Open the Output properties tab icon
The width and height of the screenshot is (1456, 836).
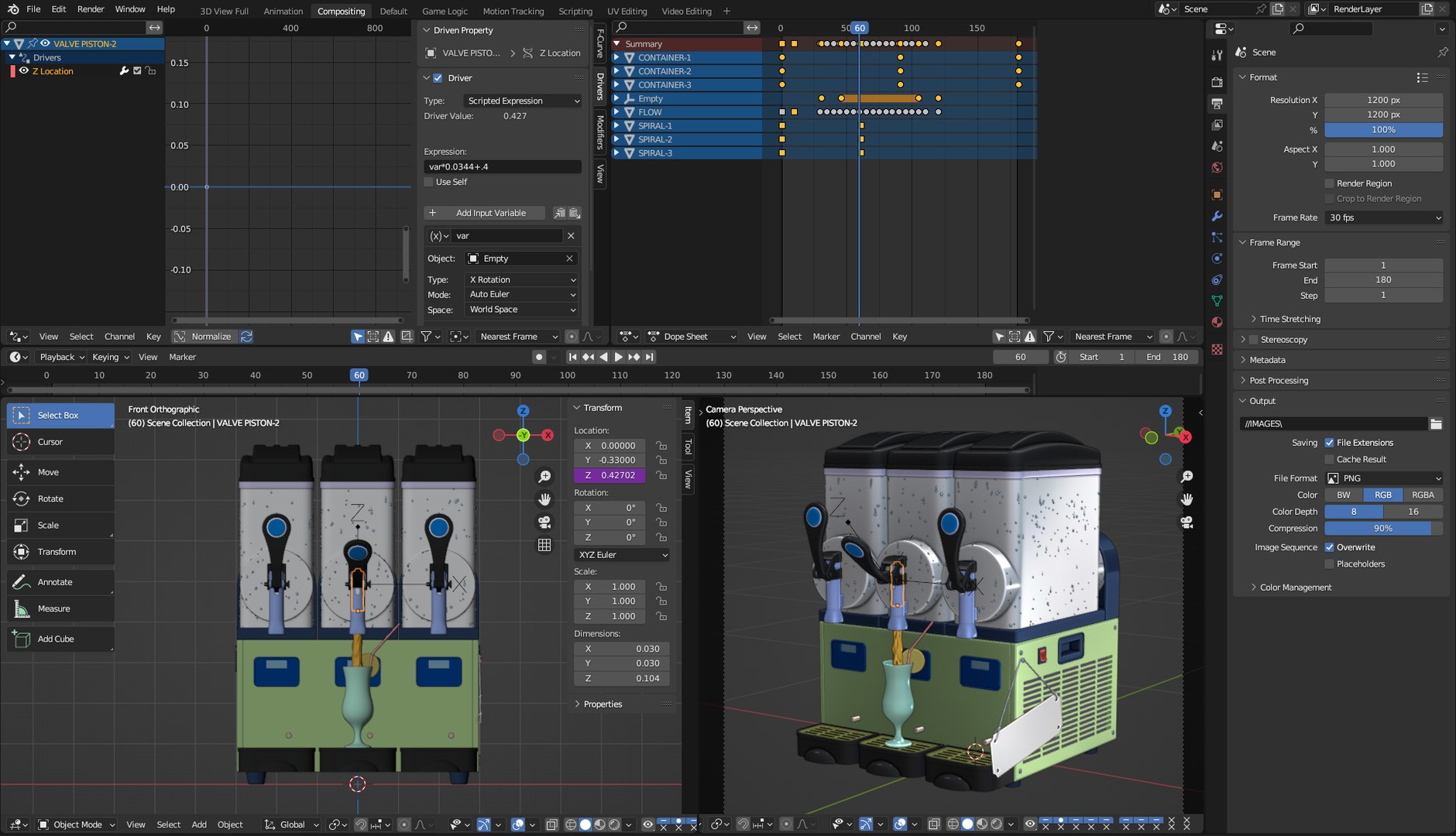point(1217,104)
